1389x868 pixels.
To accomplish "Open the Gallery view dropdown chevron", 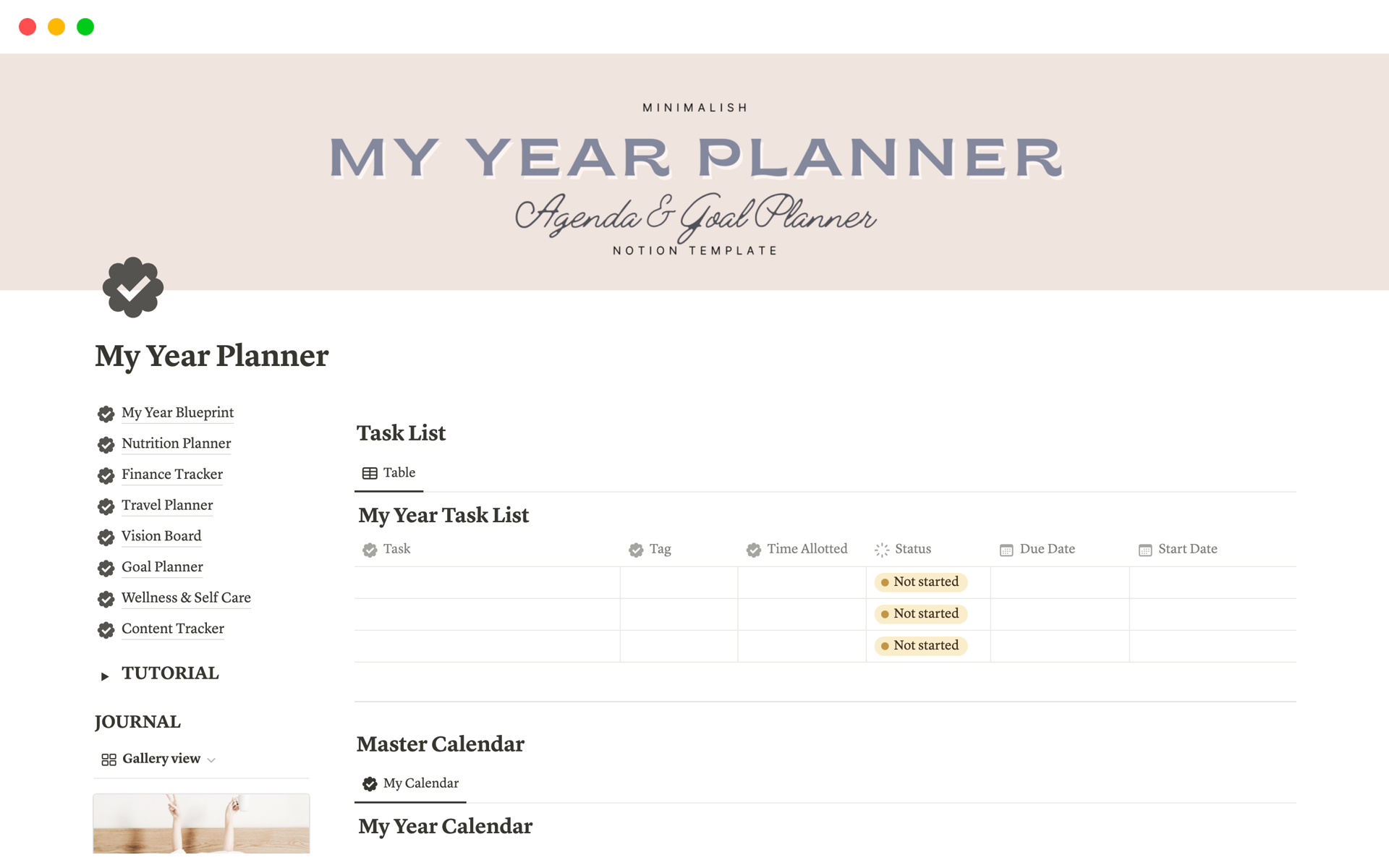I will click(x=211, y=759).
